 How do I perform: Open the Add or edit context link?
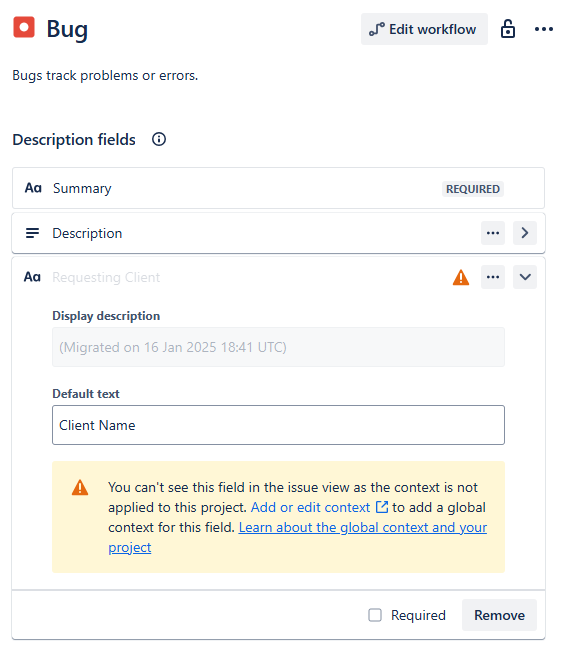[x=319, y=507]
